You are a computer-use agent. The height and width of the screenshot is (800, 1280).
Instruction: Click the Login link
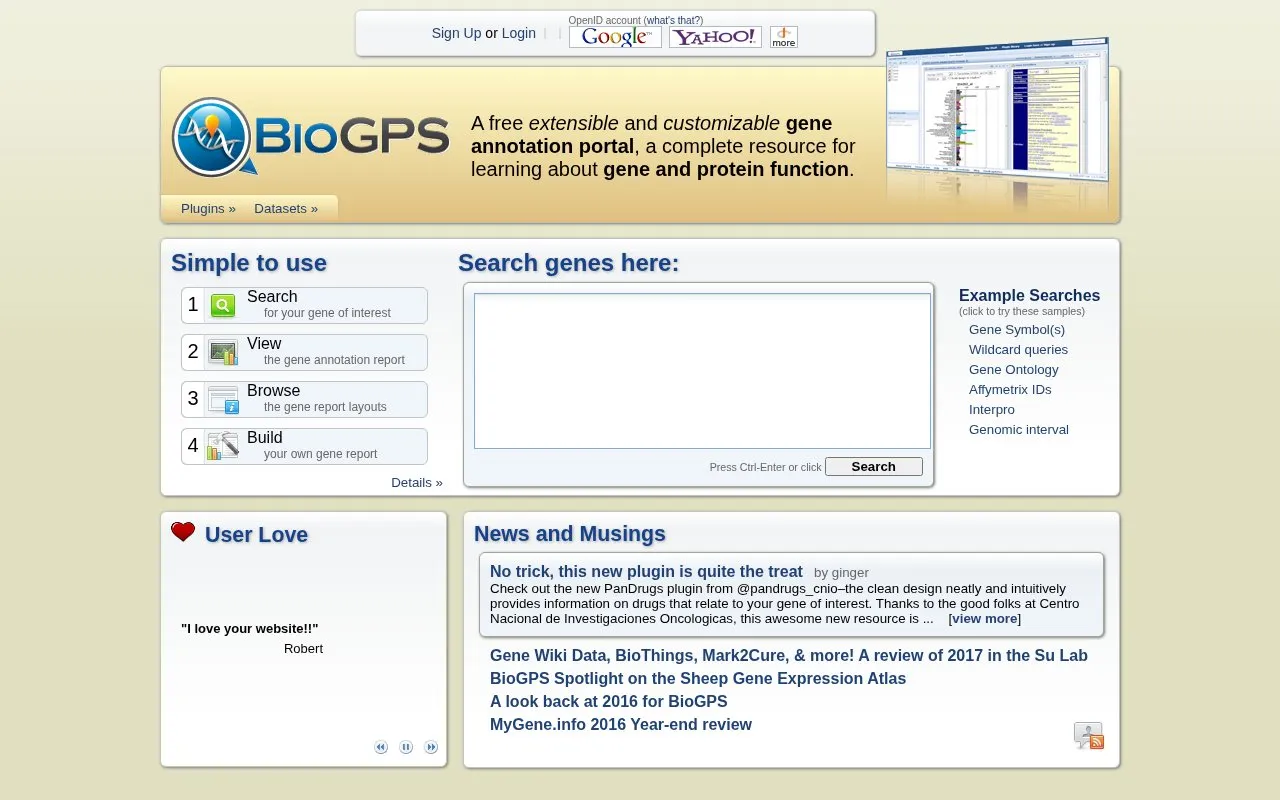(x=519, y=33)
